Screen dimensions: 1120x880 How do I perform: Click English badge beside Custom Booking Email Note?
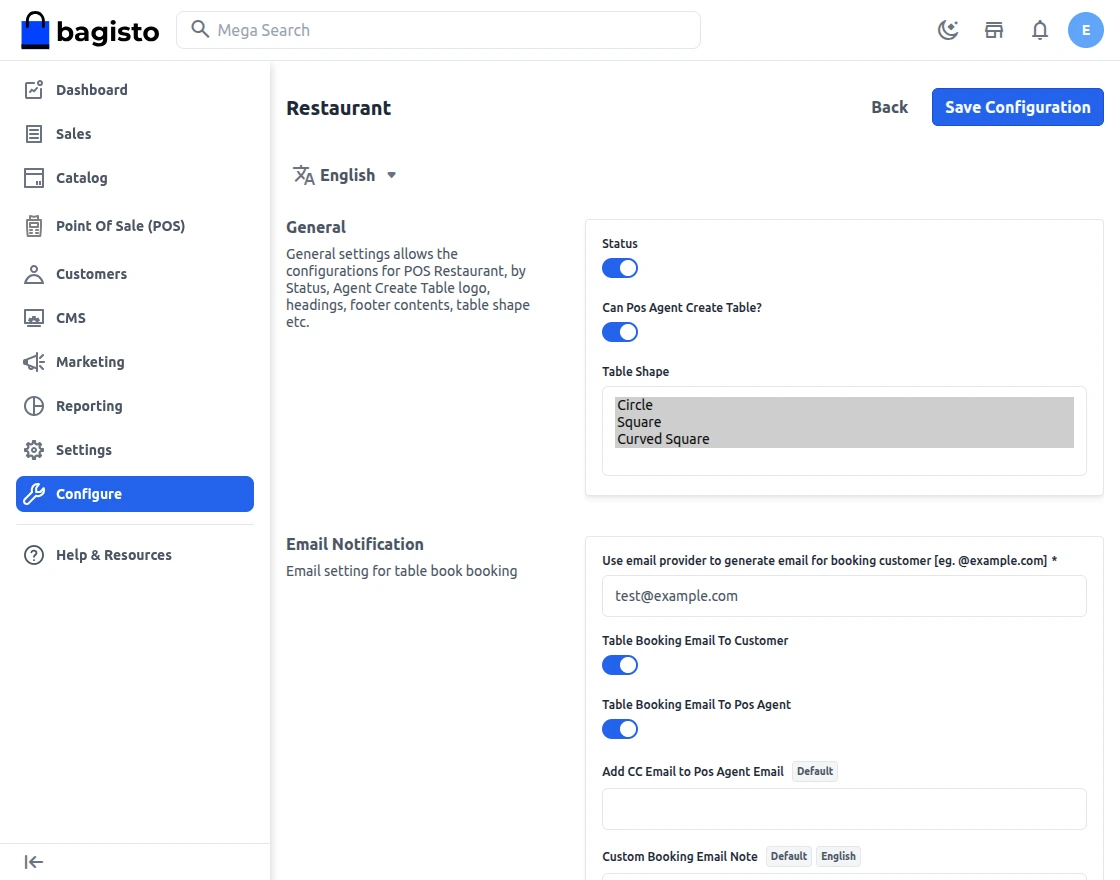coord(838,856)
